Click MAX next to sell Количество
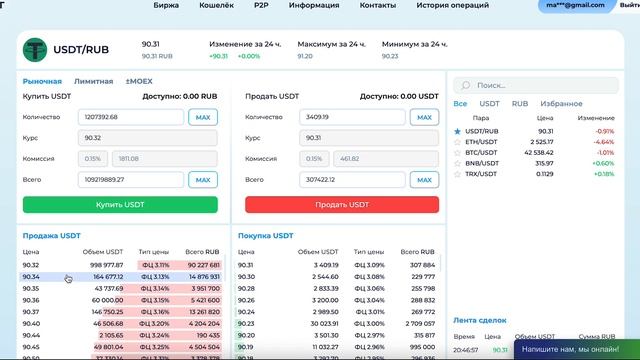Screen dimensions: 640x360 pos(424,117)
